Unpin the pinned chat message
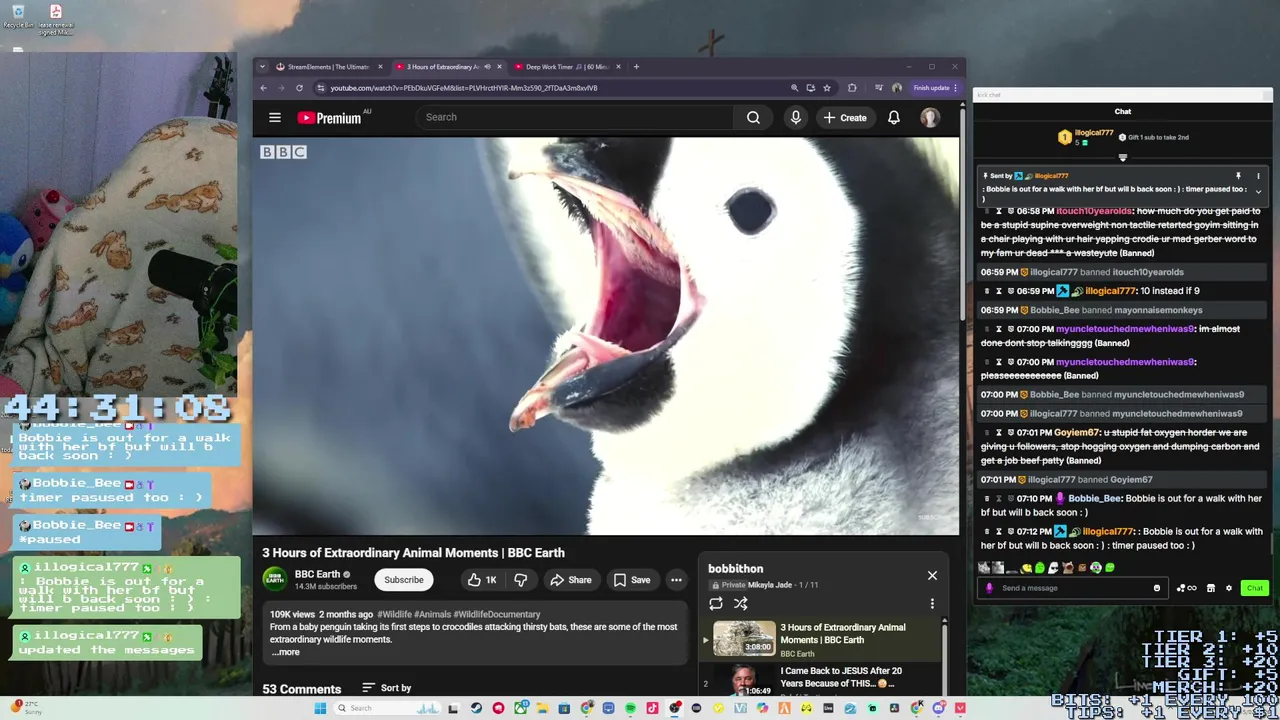This screenshot has width=1280, height=720. [1238, 176]
